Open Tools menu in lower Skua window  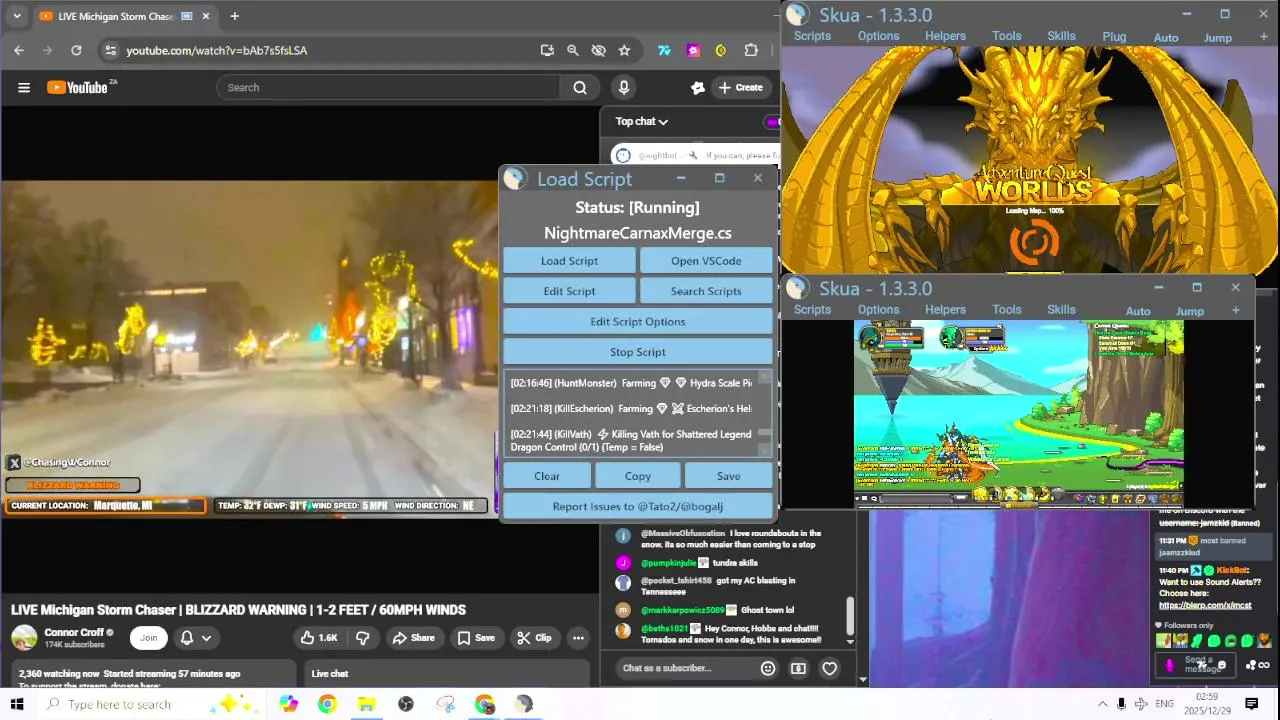pos(1007,310)
